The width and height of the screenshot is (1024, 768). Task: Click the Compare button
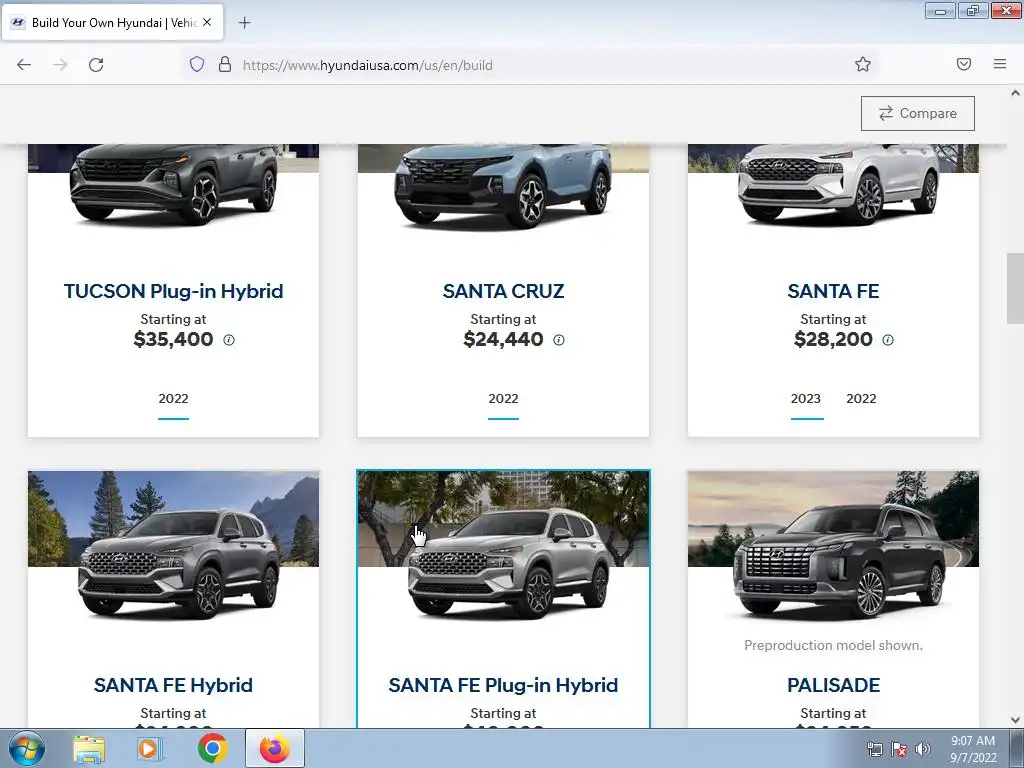(x=918, y=113)
